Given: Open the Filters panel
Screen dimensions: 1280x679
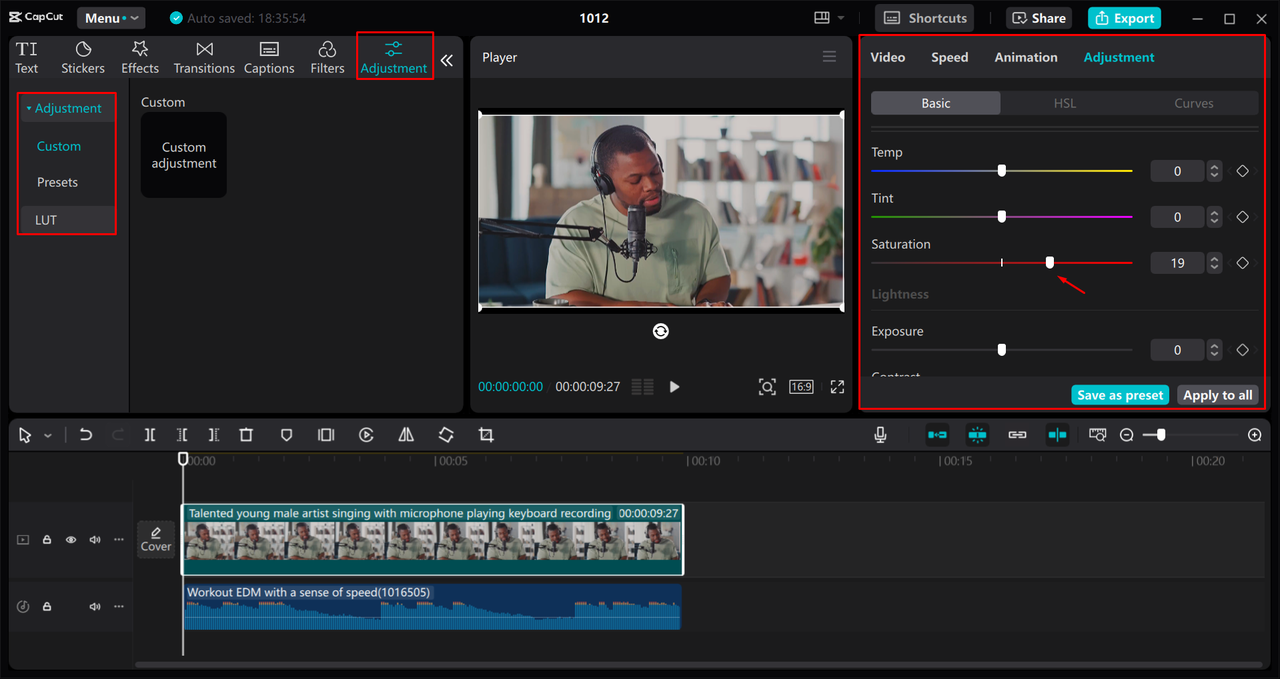Looking at the screenshot, I should click(x=327, y=58).
